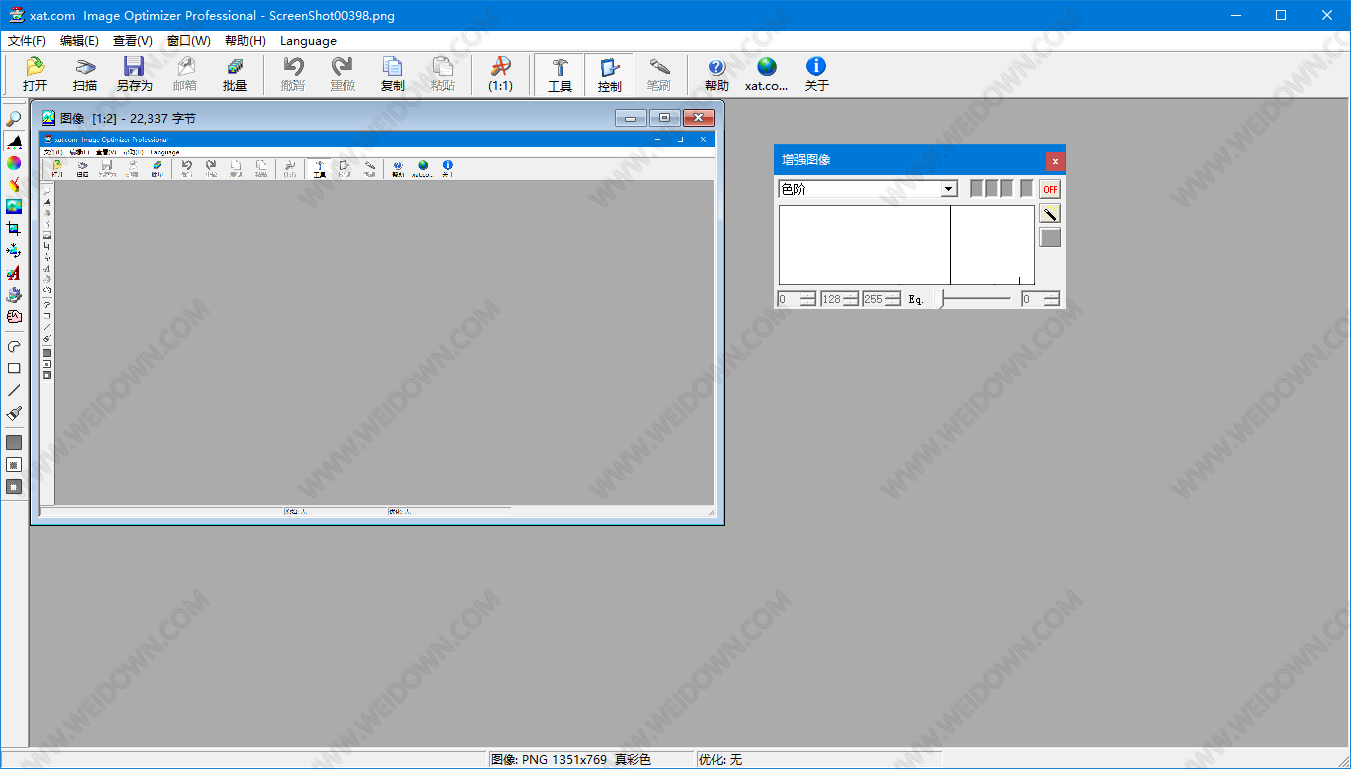Maximize the 图像 [1:2] child window
This screenshot has height=769, width=1351.
pyautogui.click(x=664, y=117)
